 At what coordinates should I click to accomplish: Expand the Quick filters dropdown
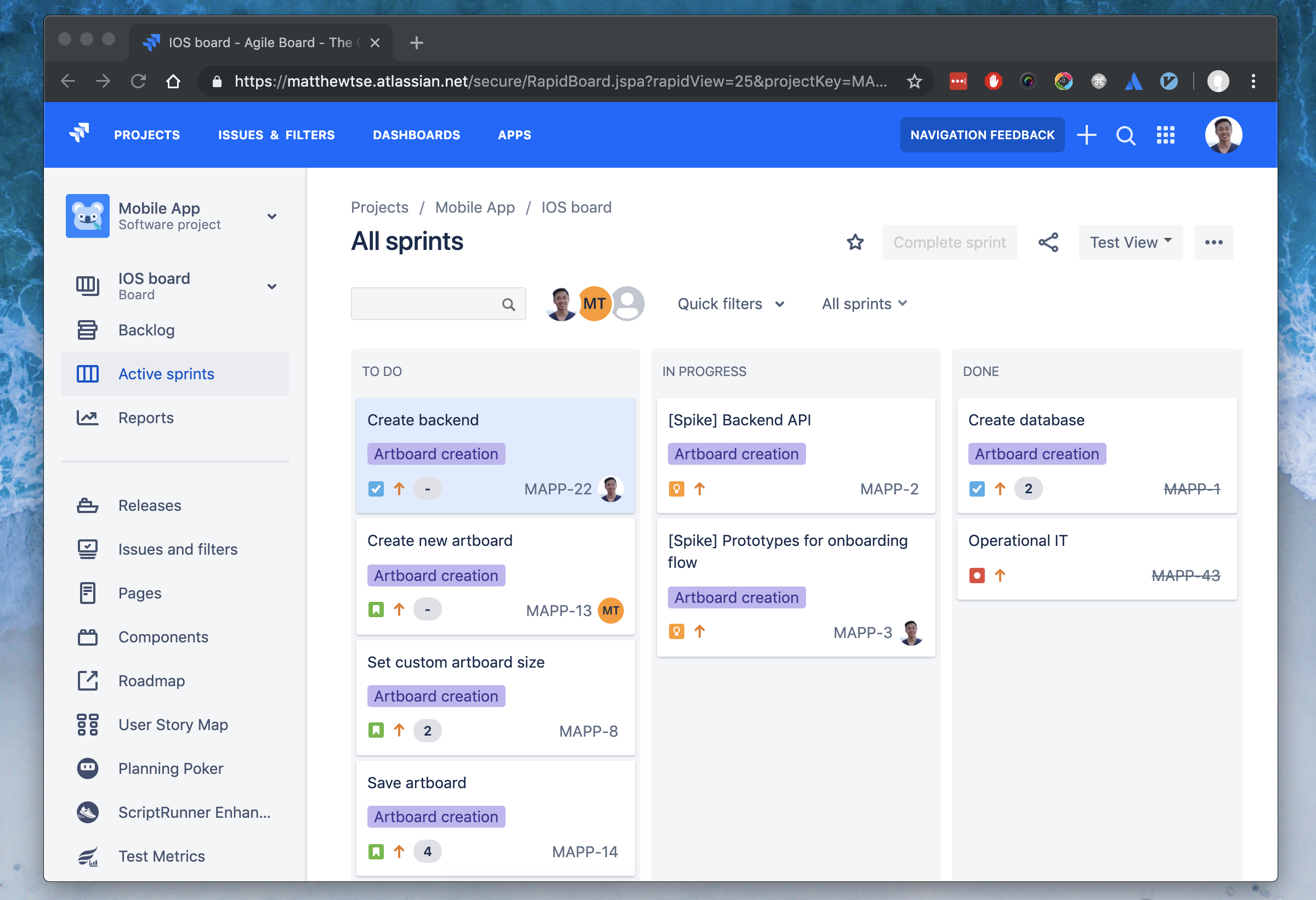pos(731,304)
